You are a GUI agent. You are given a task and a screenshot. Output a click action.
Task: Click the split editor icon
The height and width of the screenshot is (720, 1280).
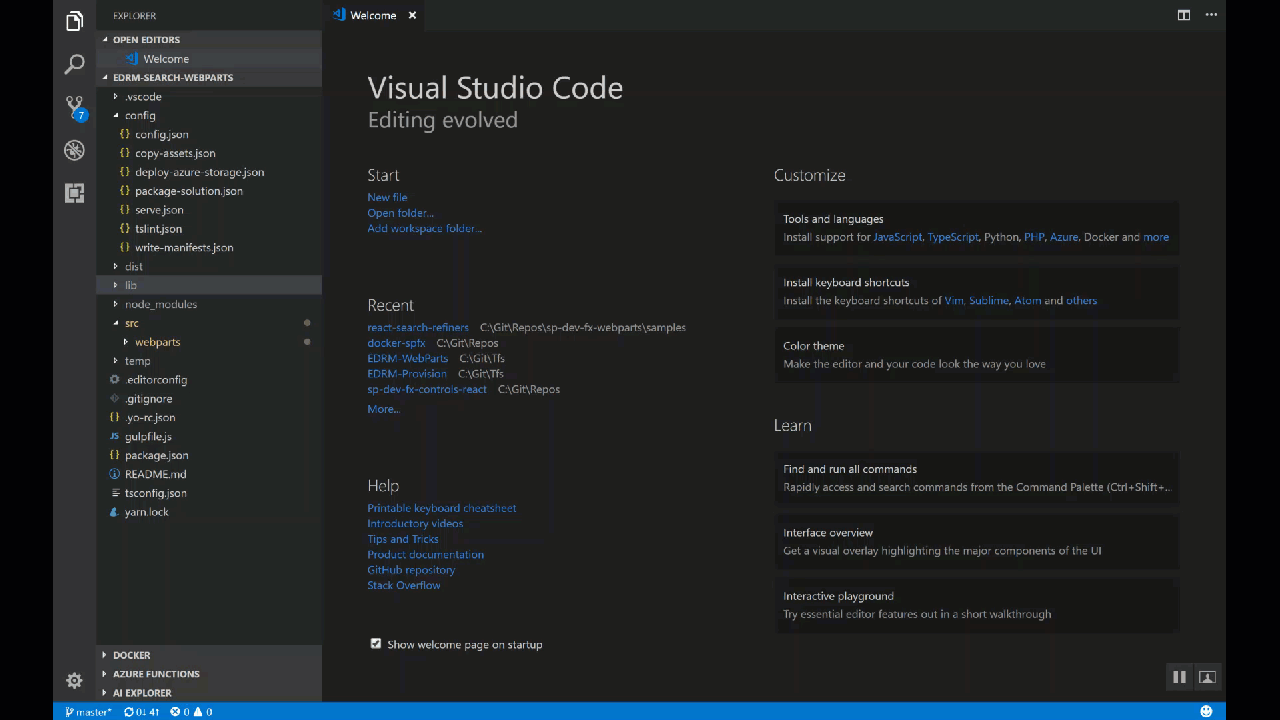pos(1183,15)
